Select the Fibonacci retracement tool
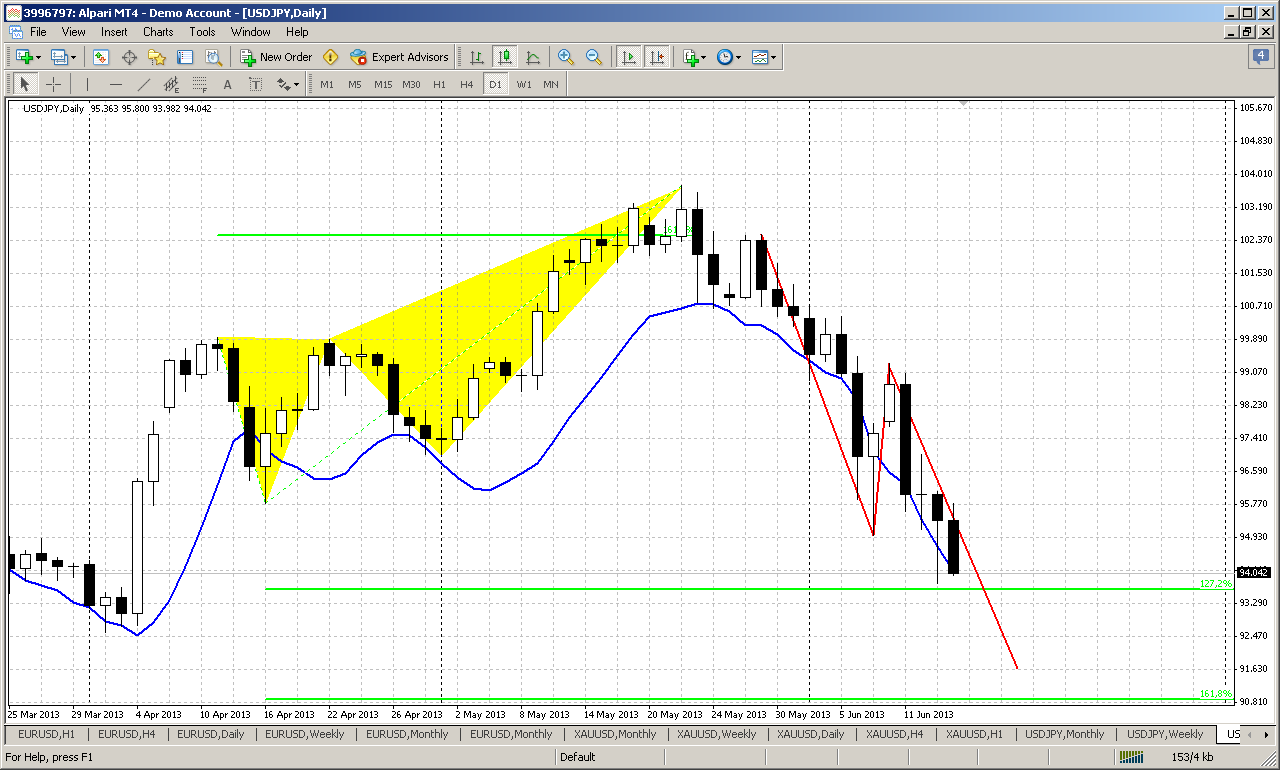The image size is (1280, 770). coord(200,85)
